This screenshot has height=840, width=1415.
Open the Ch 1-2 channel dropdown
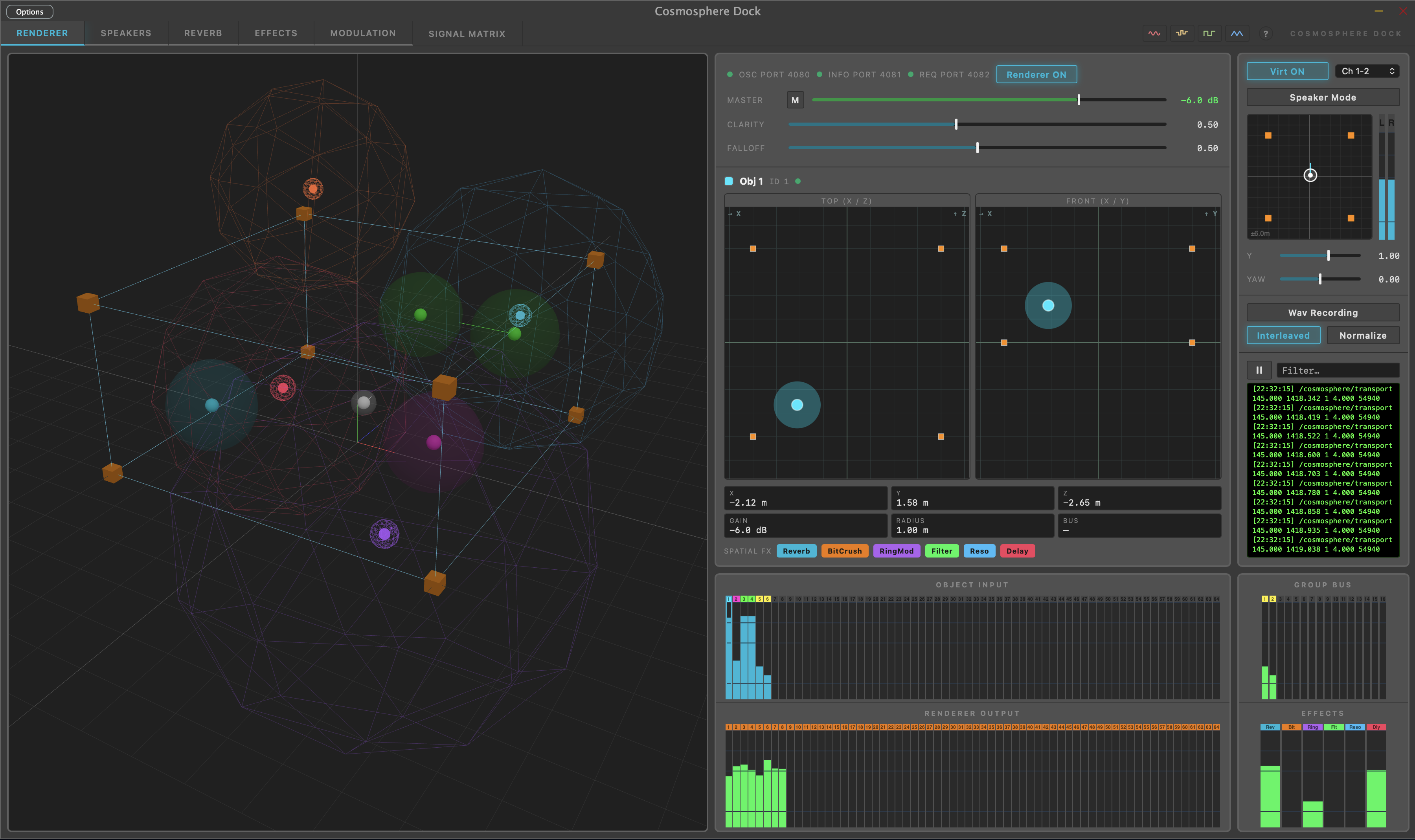(1367, 72)
